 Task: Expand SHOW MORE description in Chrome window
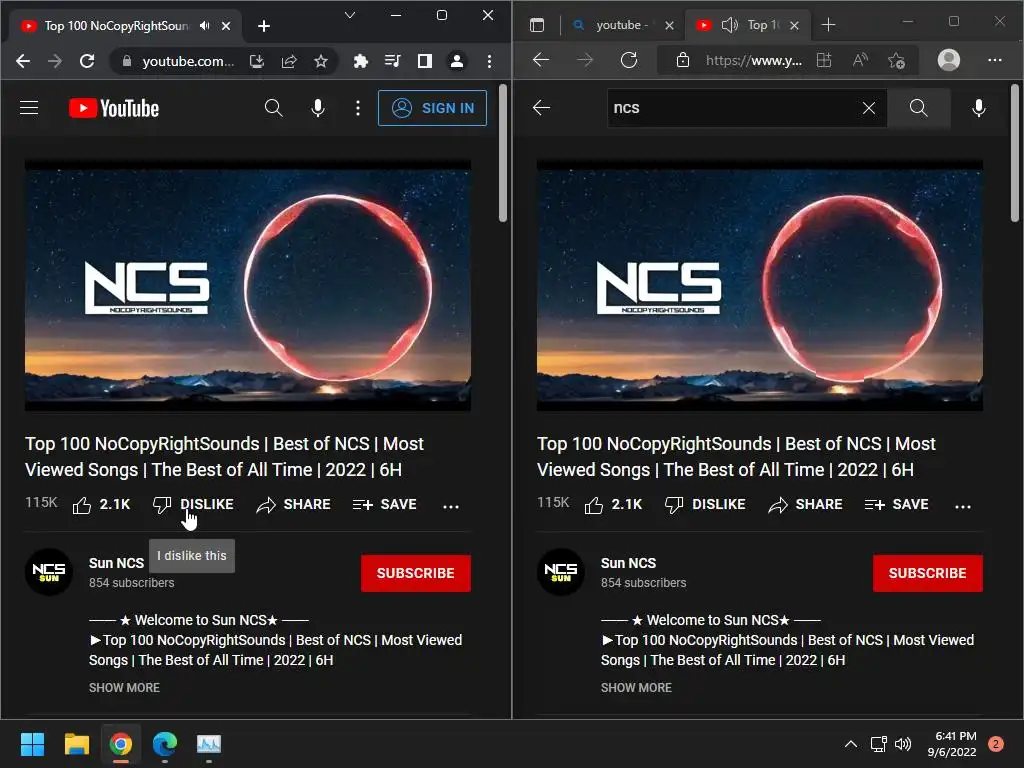click(x=124, y=688)
